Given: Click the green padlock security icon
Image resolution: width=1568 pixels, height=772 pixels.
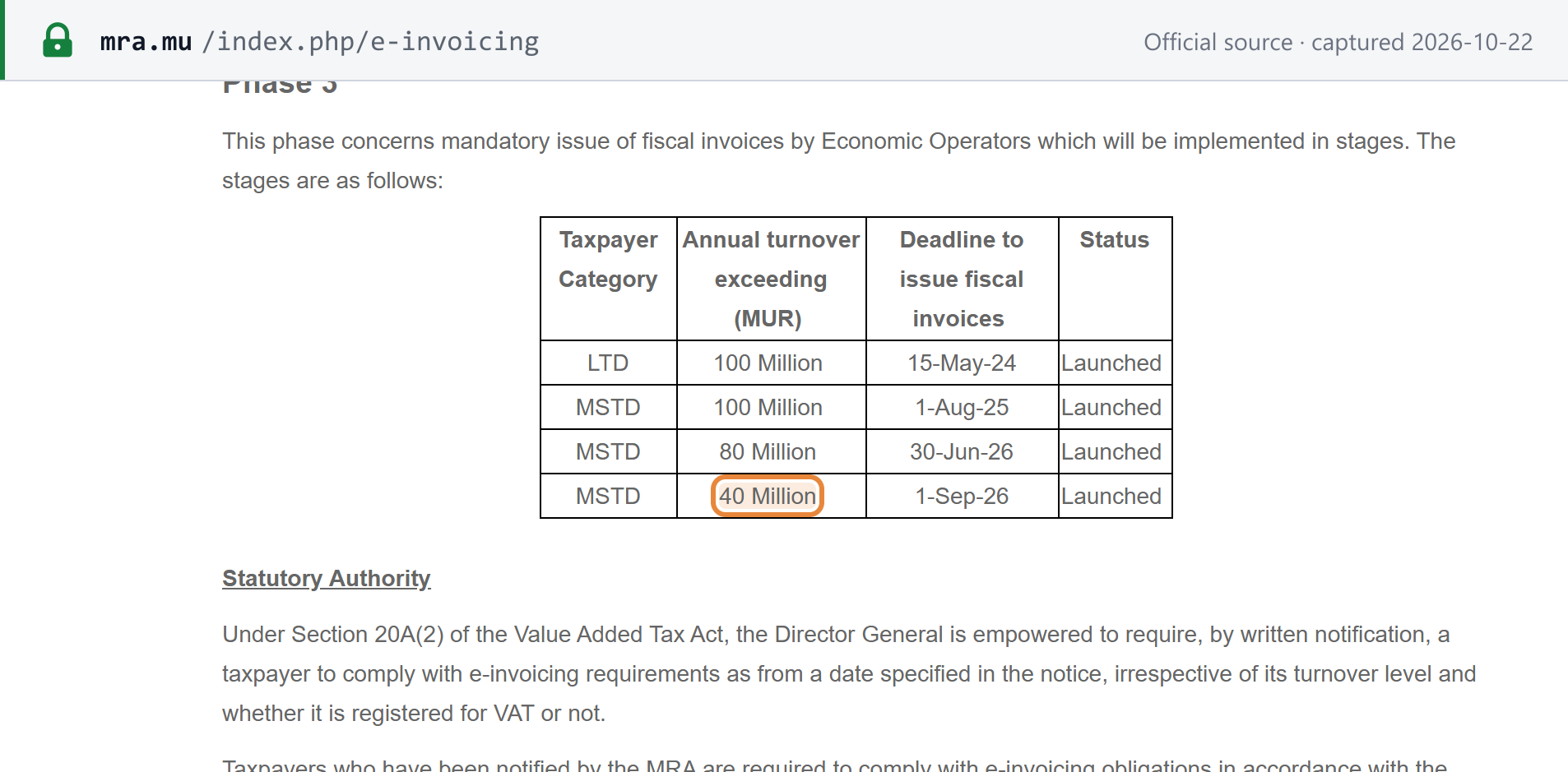Looking at the screenshot, I should [58, 40].
